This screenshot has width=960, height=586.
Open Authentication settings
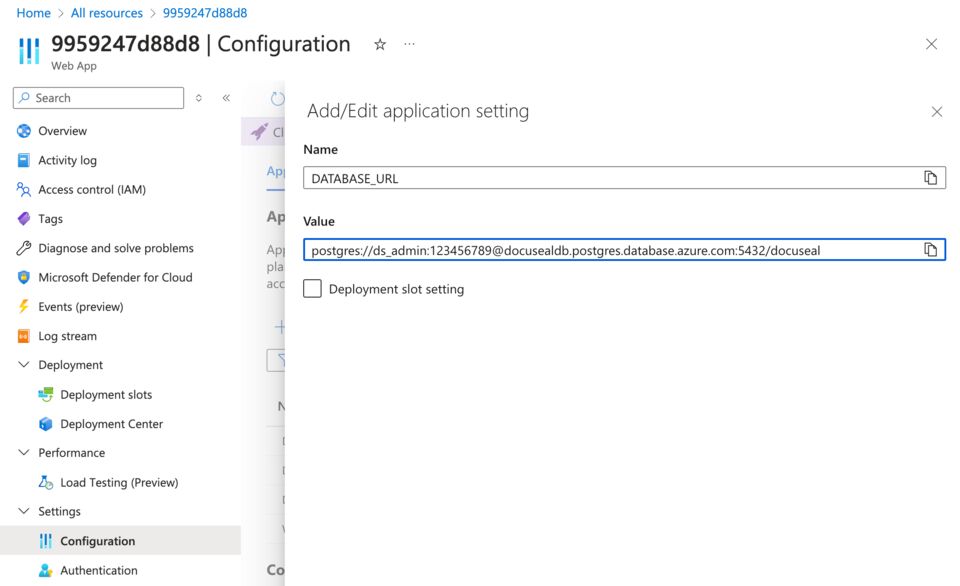pyautogui.click(x=99, y=570)
